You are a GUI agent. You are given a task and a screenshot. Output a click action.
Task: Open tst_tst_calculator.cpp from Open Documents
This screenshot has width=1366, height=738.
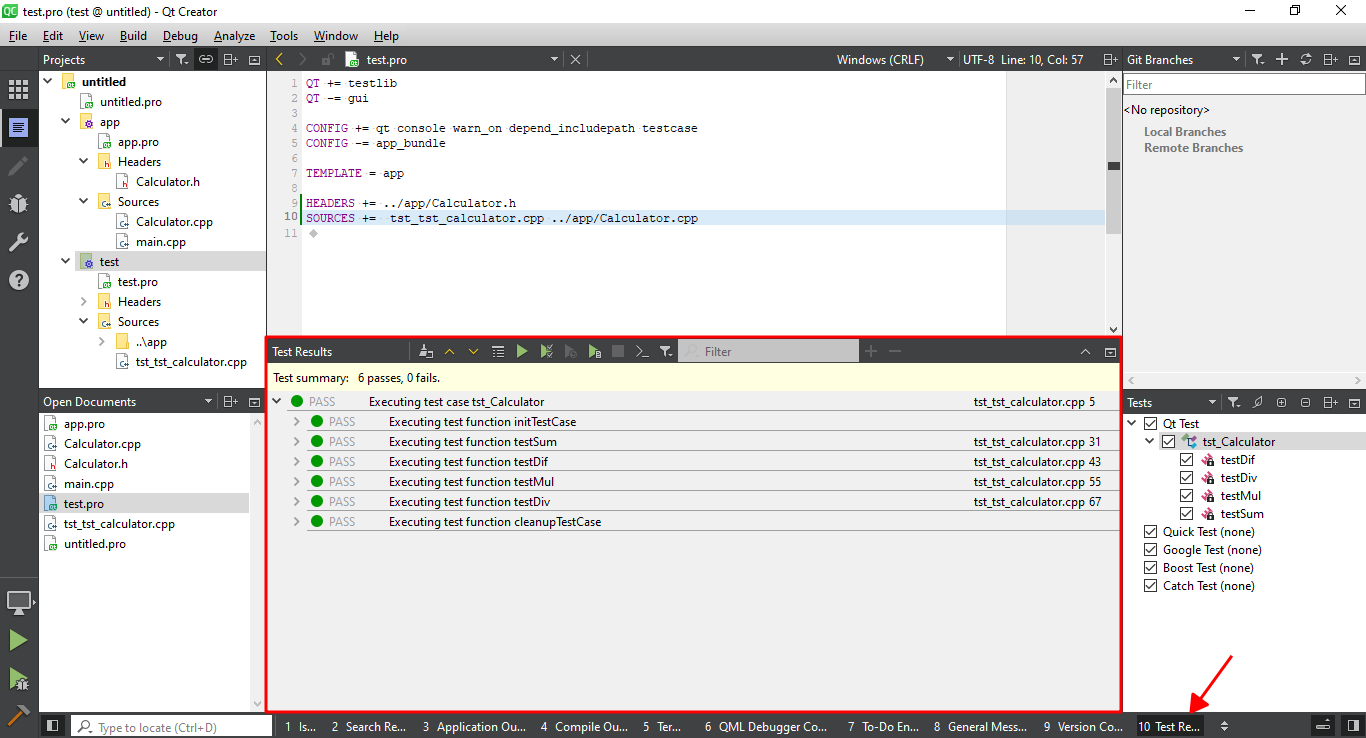tap(119, 524)
